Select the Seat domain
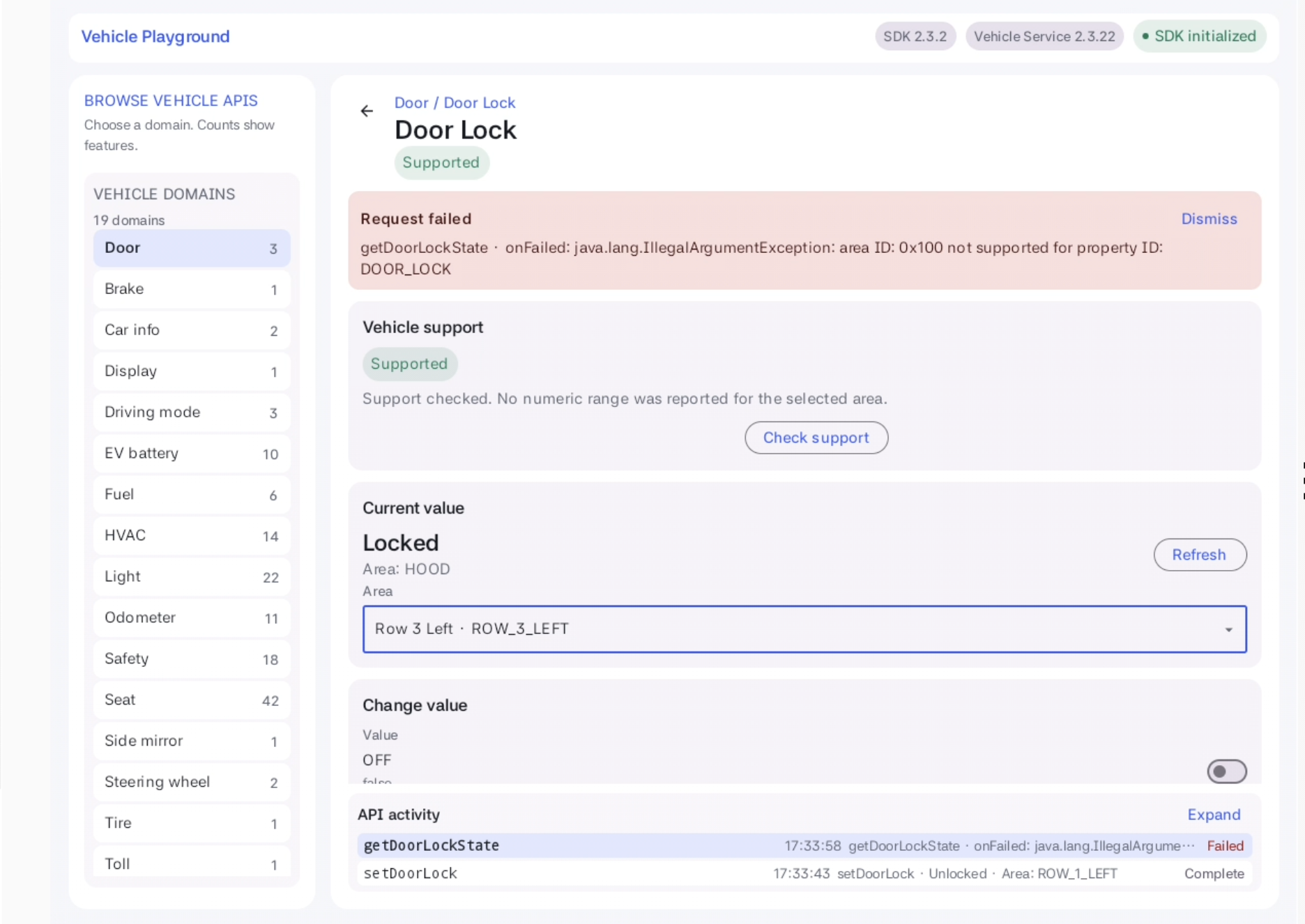The width and height of the screenshot is (1305, 924). pos(192,700)
